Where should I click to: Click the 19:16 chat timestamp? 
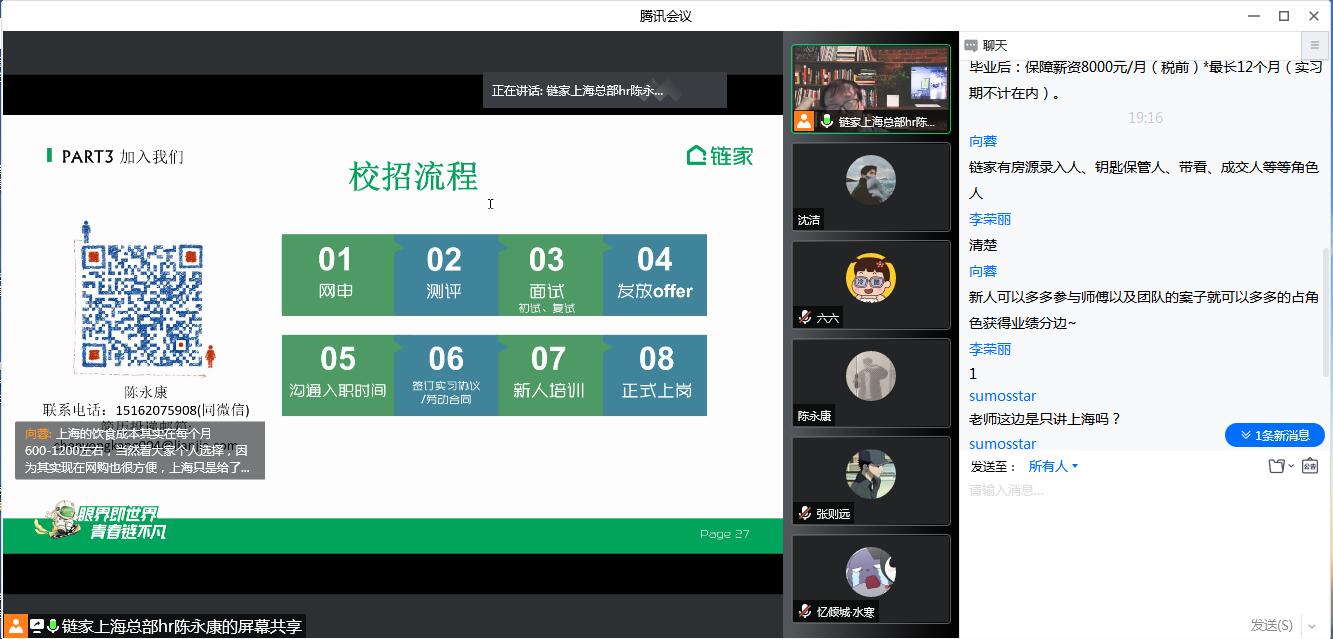[x=1145, y=118]
